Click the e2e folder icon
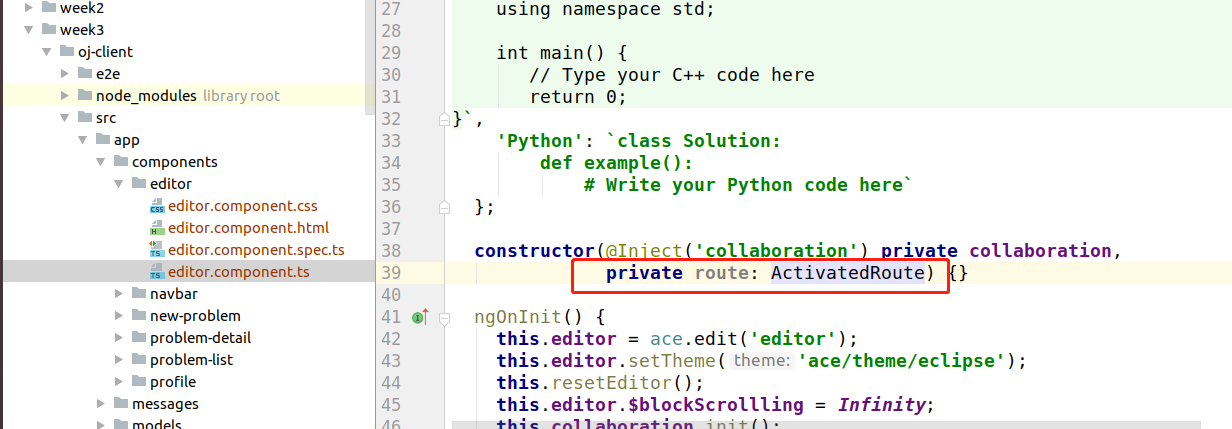This screenshot has width=1232, height=429. click(84, 73)
